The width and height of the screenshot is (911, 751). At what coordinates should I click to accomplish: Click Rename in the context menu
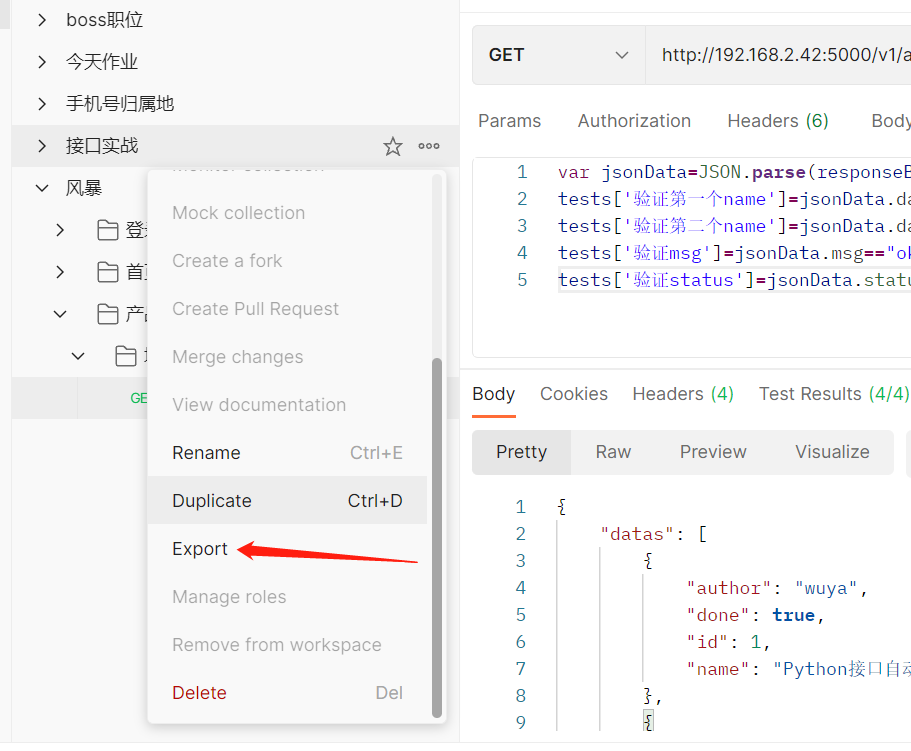point(206,453)
